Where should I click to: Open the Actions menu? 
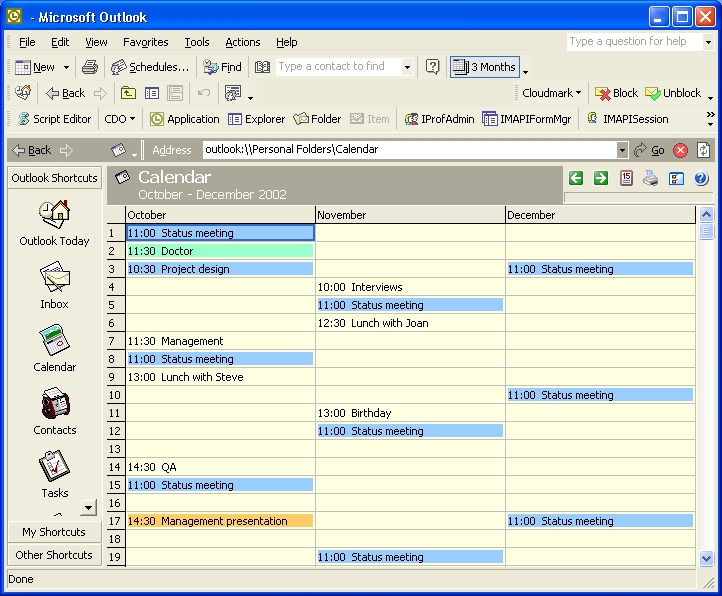(243, 42)
